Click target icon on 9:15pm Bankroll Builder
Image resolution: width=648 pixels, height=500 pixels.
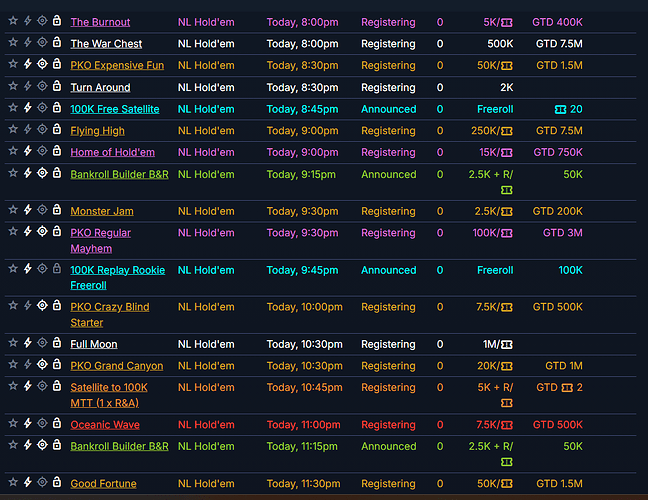point(42,173)
